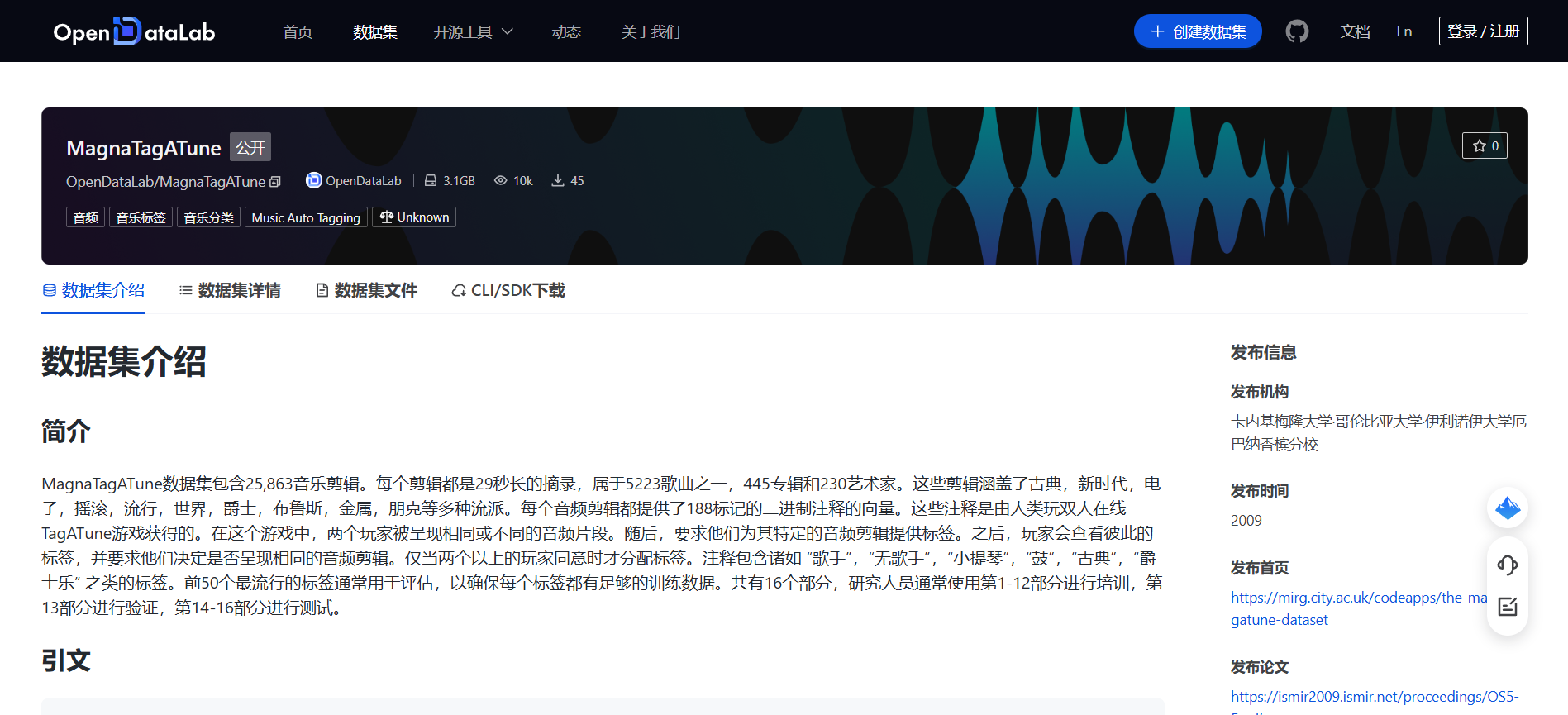This screenshot has width=1568, height=715.
Task: Click the 音频 tag
Action: 85,217
